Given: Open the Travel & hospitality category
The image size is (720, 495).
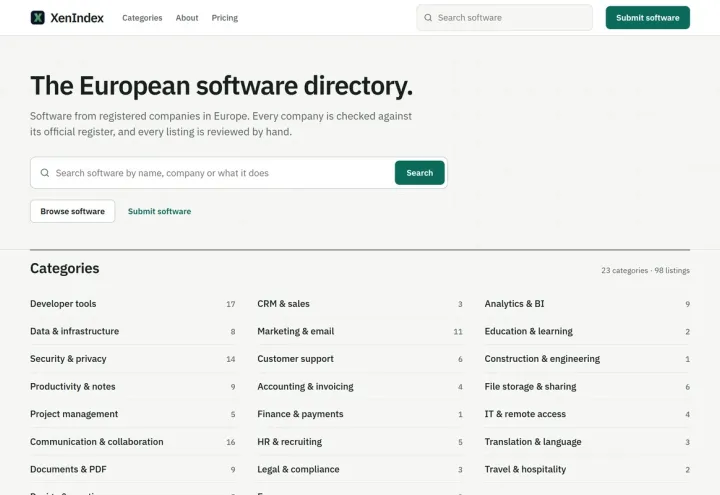Looking at the screenshot, I should (x=587, y=469).
